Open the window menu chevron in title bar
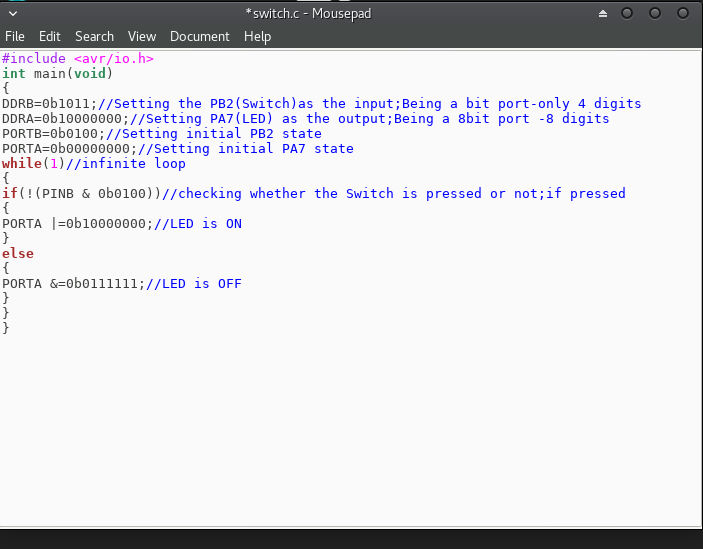 (x=13, y=13)
